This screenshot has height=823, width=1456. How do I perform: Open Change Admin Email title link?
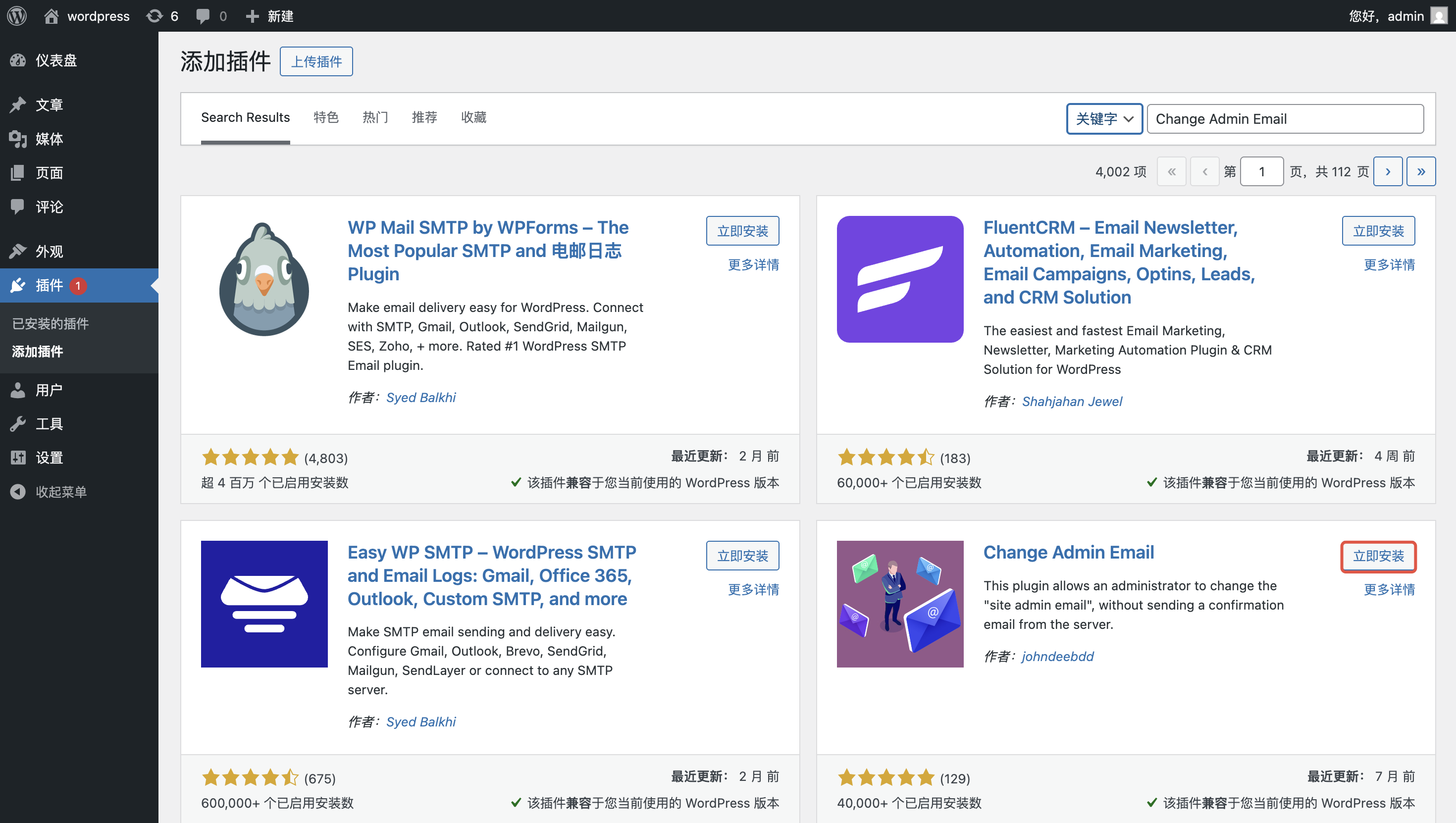(x=1068, y=552)
